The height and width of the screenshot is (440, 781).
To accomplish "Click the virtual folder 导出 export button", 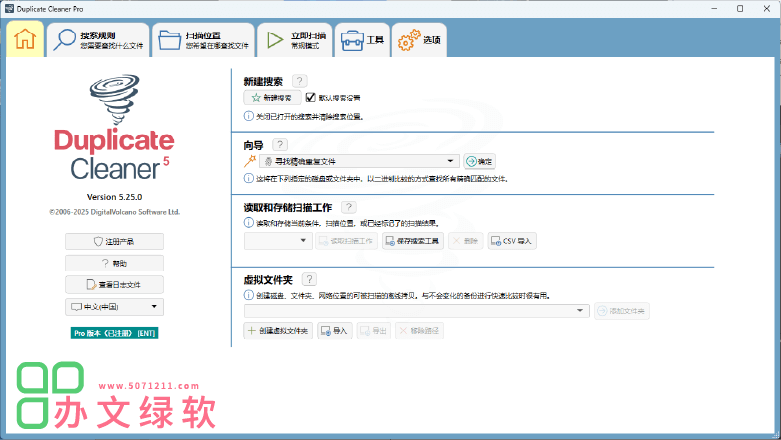I will pyautogui.click(x=374, y=330).
